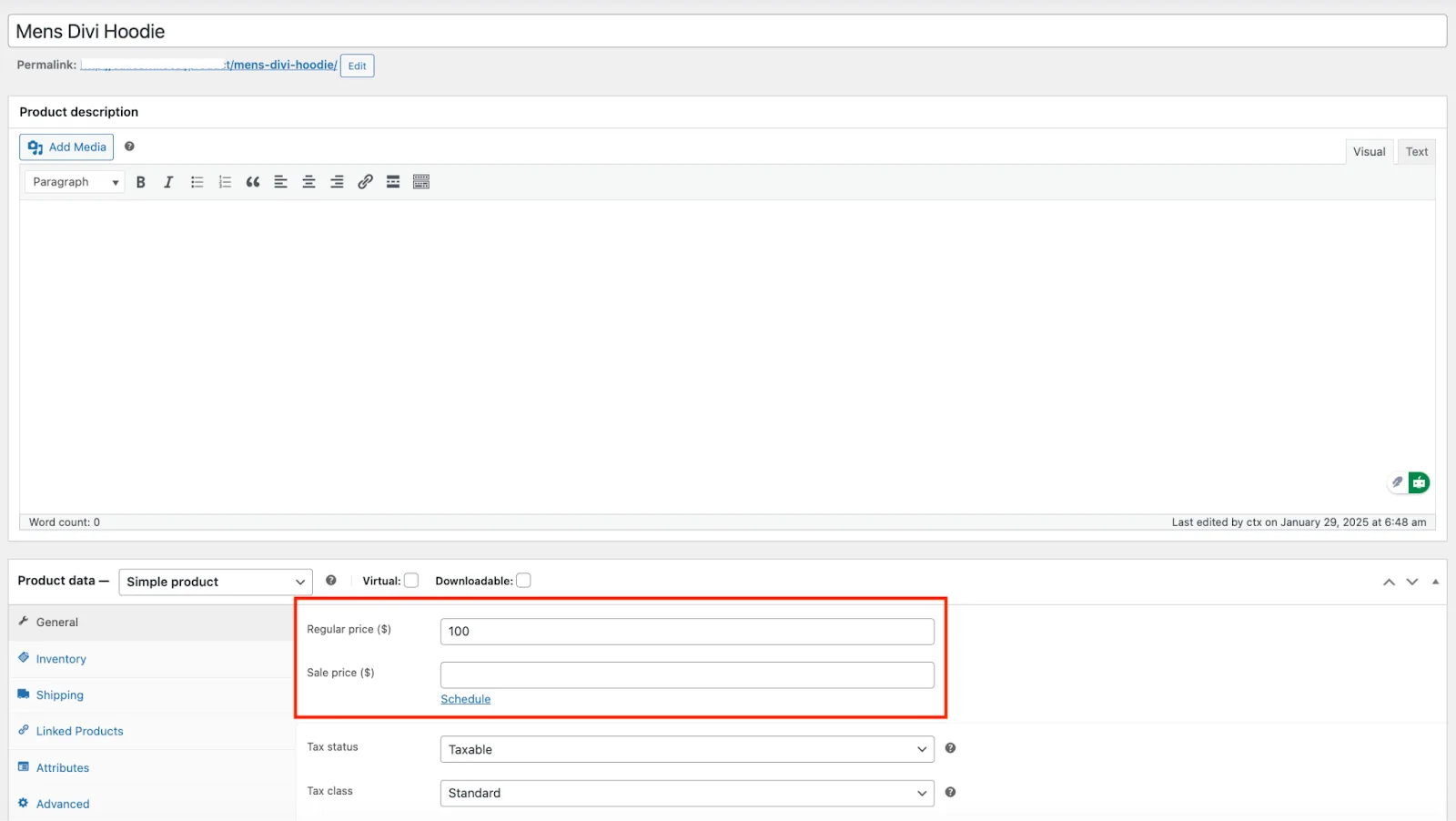1456x821 pixels.
Task: Align text right
Action: pyautogui.click(x=337, y=182)
